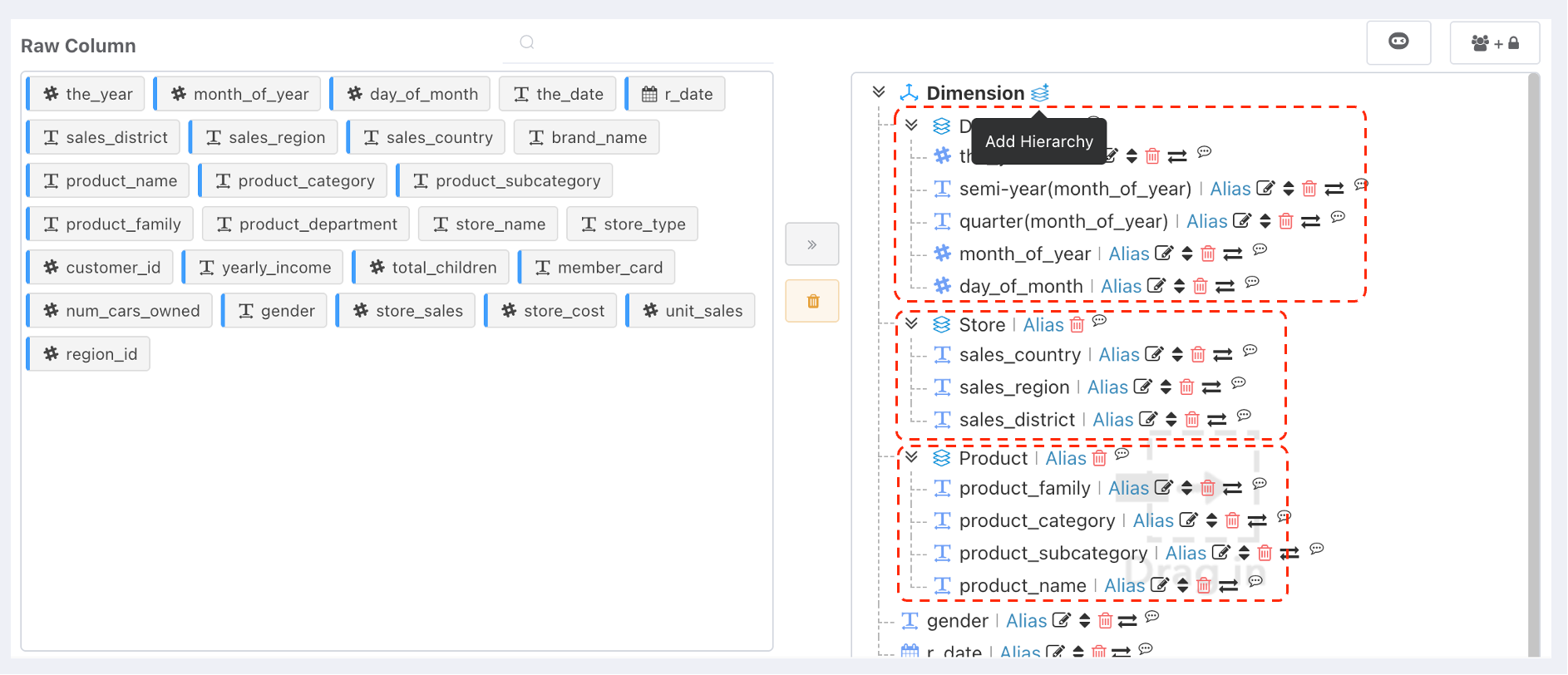Collapse the Store hierarchy

[x=911, y=323]
